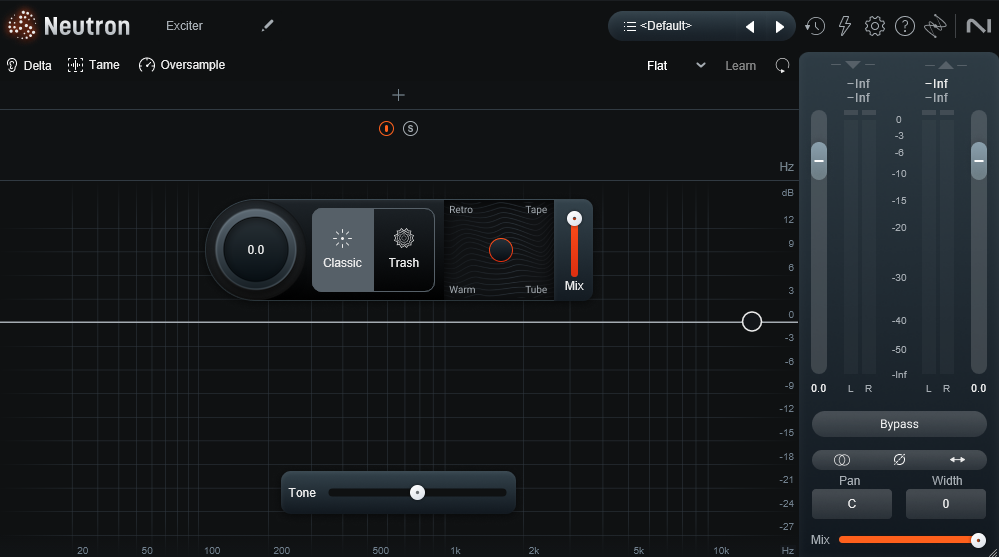Click the Retro corner label
999x557 pixels.
(x=461, y=210)
